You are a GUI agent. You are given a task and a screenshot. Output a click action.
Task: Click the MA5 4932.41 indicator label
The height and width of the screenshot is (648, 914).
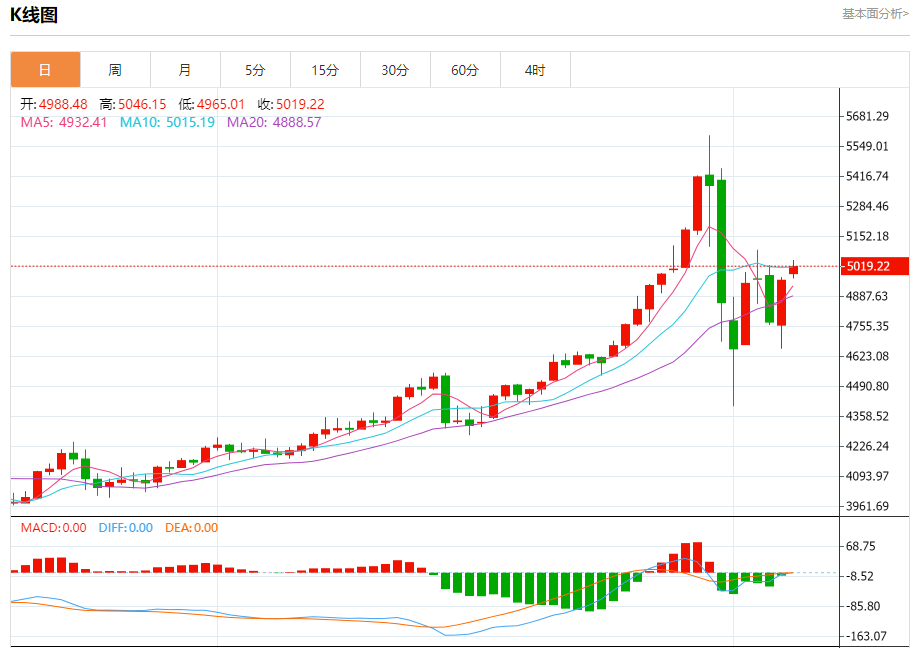click(64, 122)
